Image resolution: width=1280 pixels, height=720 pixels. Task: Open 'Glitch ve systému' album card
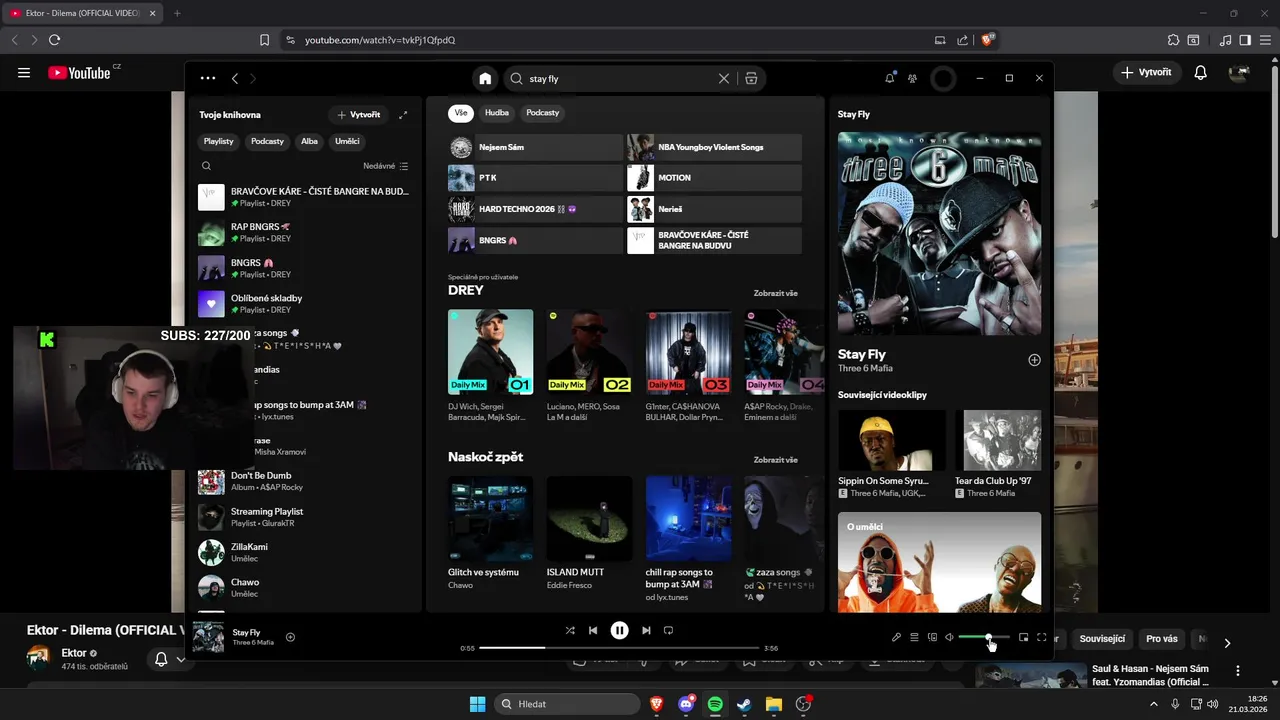(491, 533)
